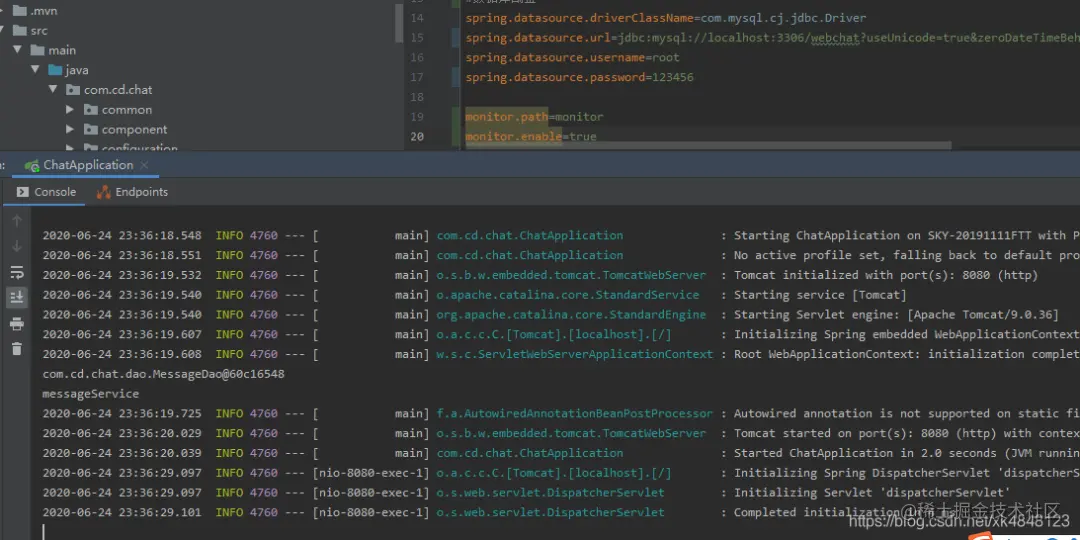Screen dimensions: 1080x540
Task: Click the f.a.AutowiredAnnotationBeanPostProcessor logger name
Action: pyautogui.click(x=574, y=414)
